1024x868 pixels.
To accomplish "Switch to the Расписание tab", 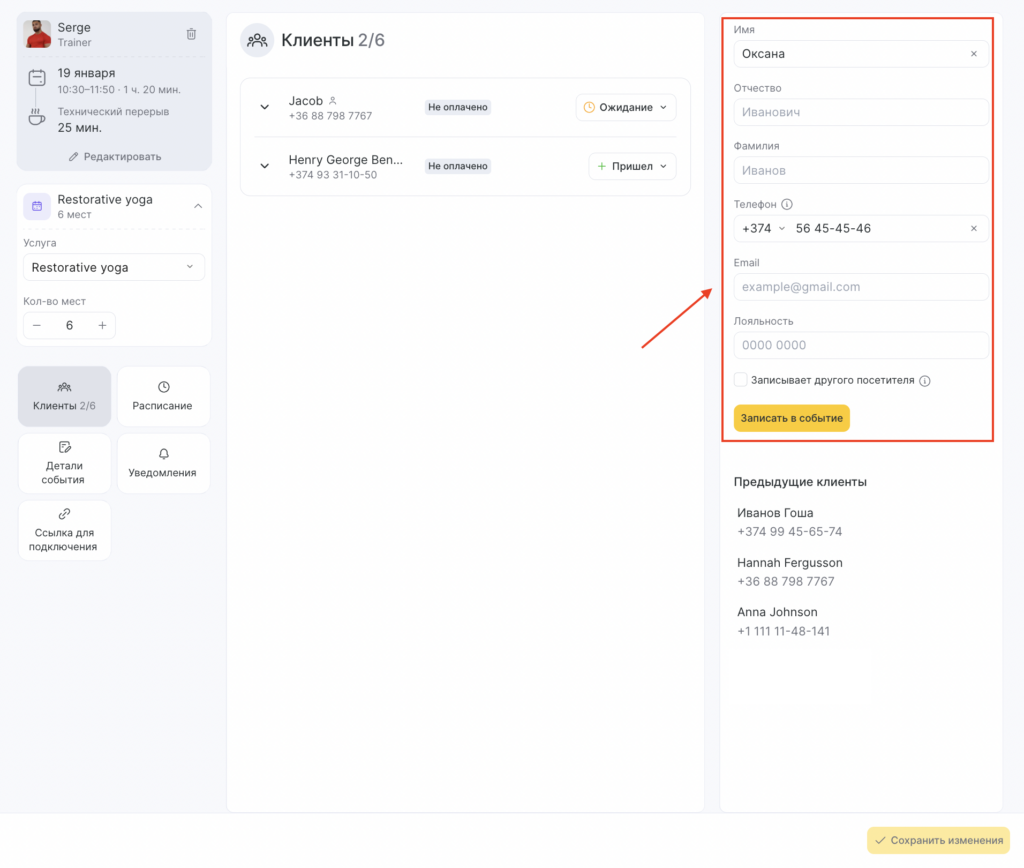I will 163,396.
